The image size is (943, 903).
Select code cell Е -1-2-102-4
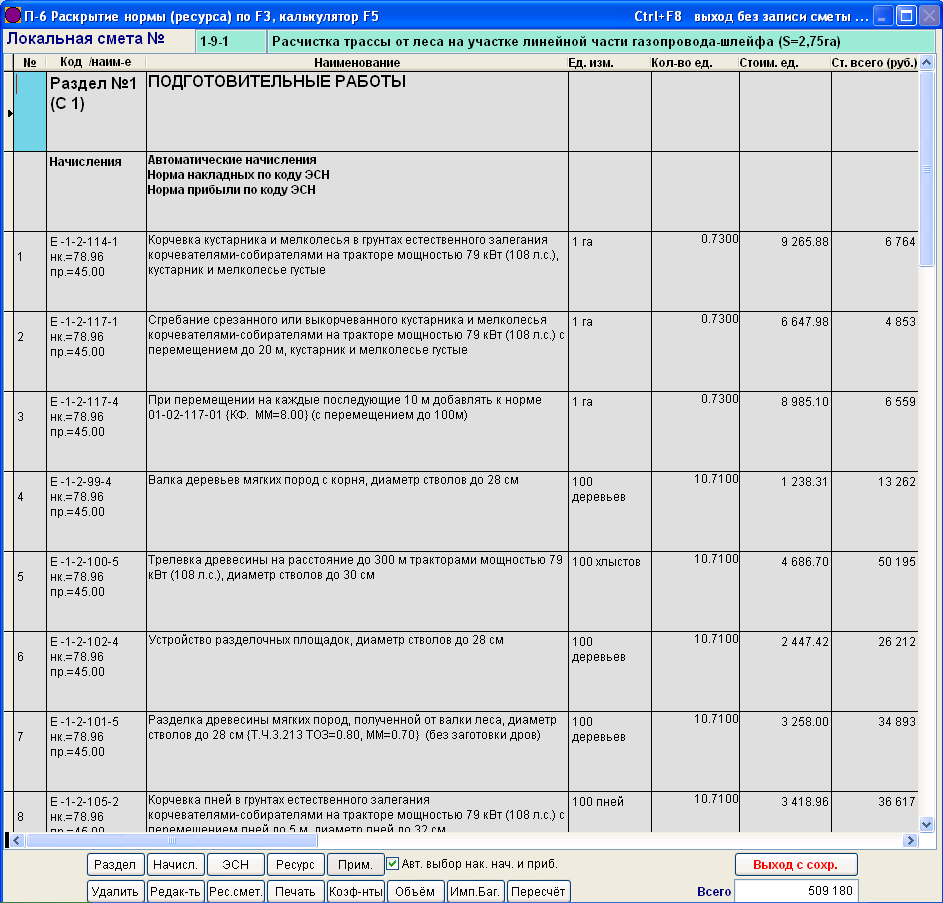pos(96,671)
